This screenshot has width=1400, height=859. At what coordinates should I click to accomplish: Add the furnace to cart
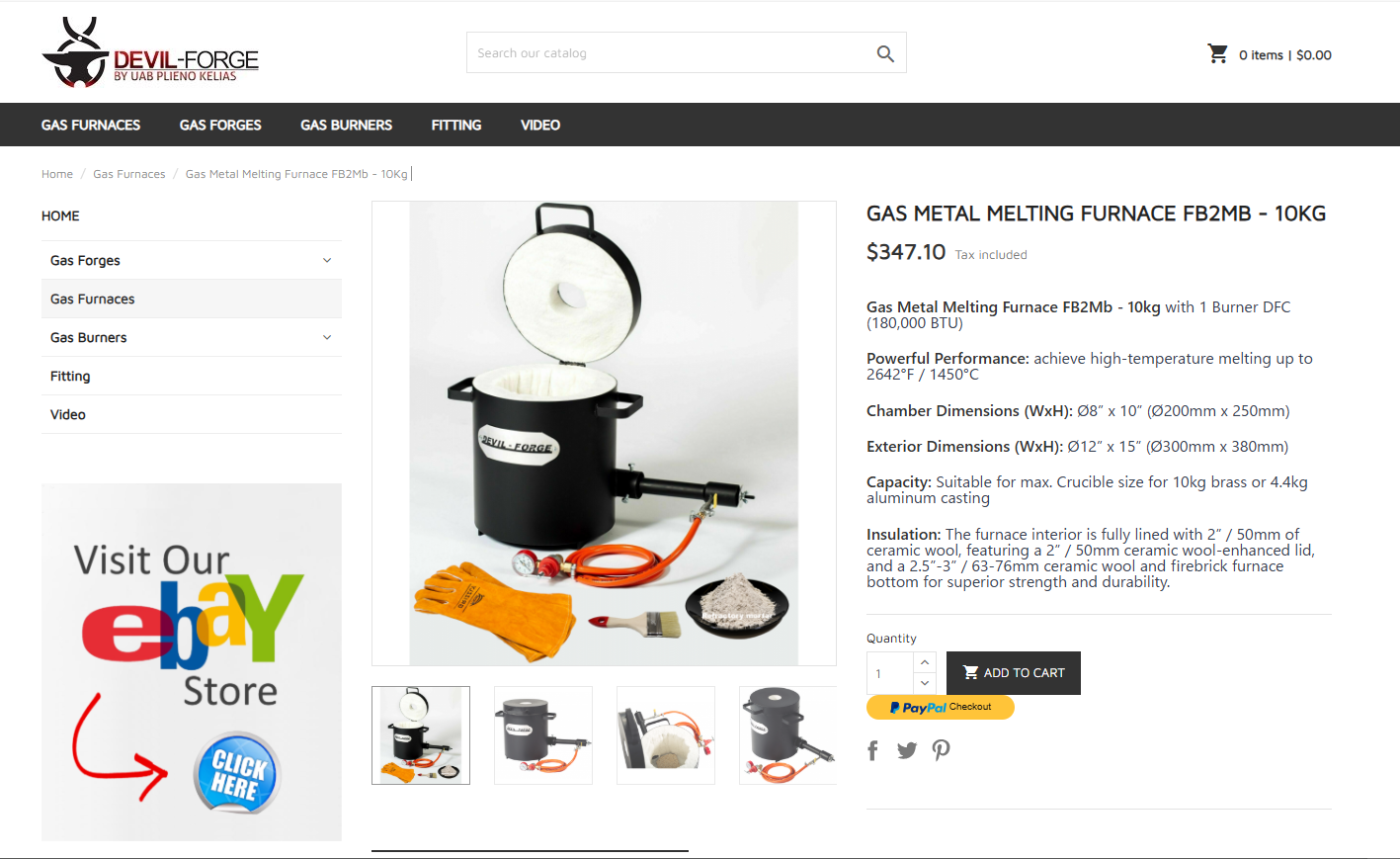(1014, 673)
